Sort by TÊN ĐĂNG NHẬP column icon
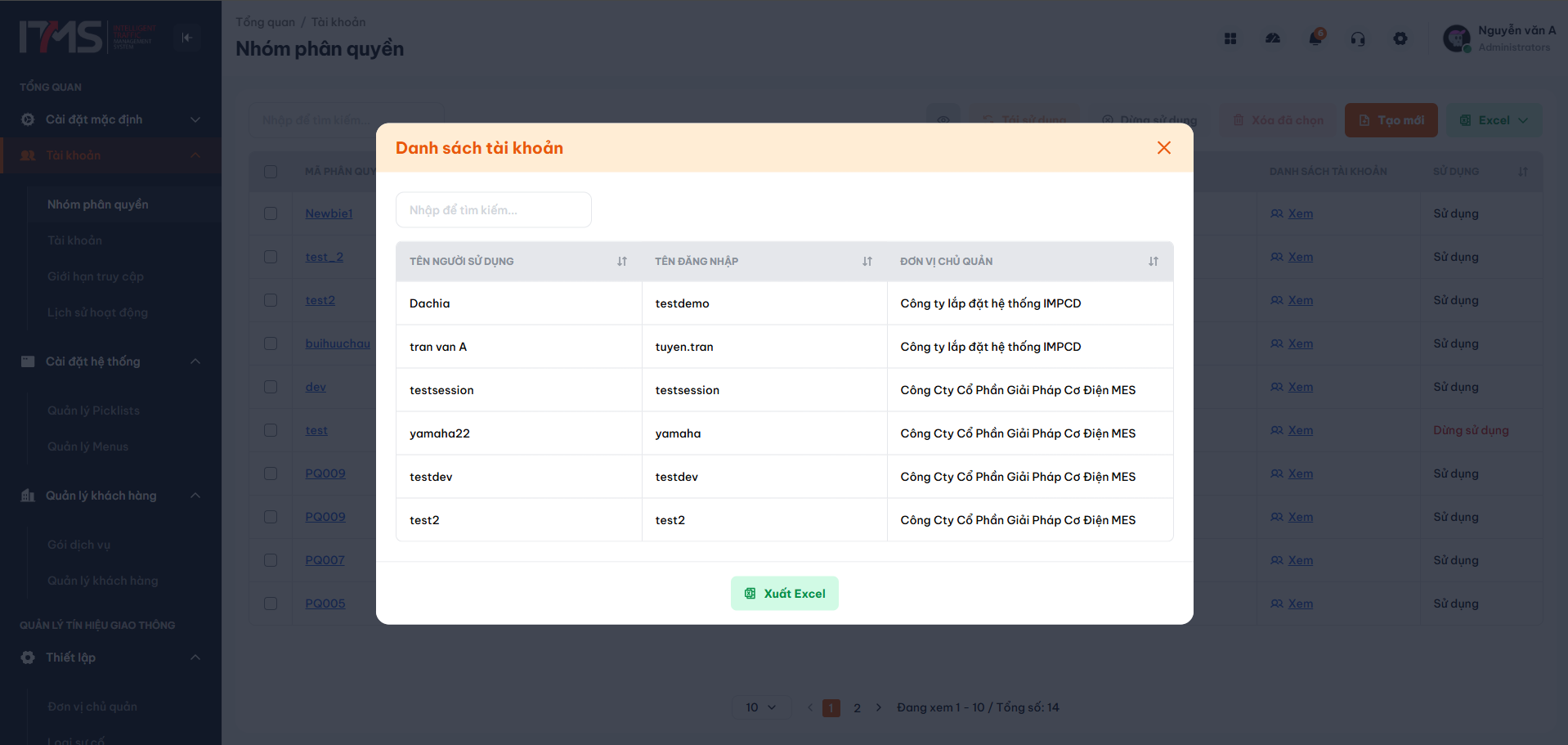Screen dimensions: 1568x745 click(867, 262)
